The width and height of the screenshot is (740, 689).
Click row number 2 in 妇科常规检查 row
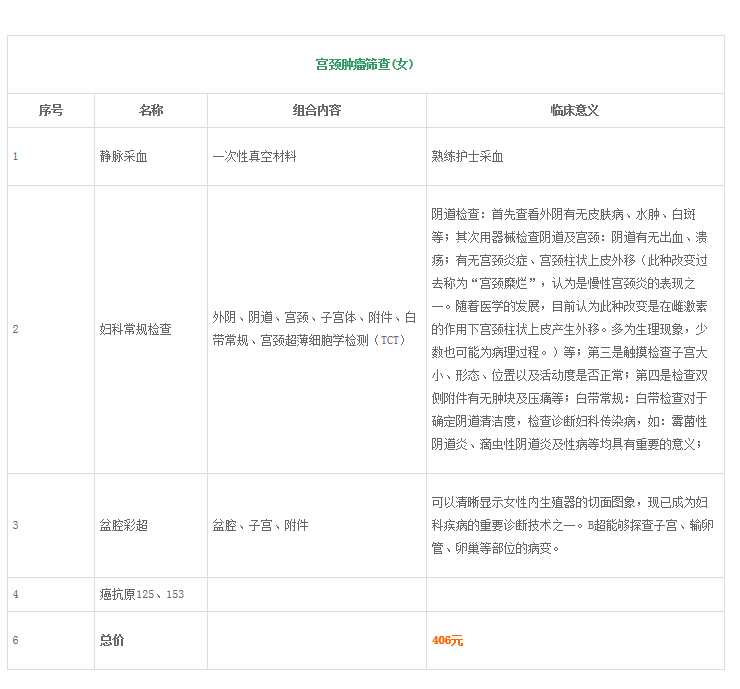click(x=16, y=329)
